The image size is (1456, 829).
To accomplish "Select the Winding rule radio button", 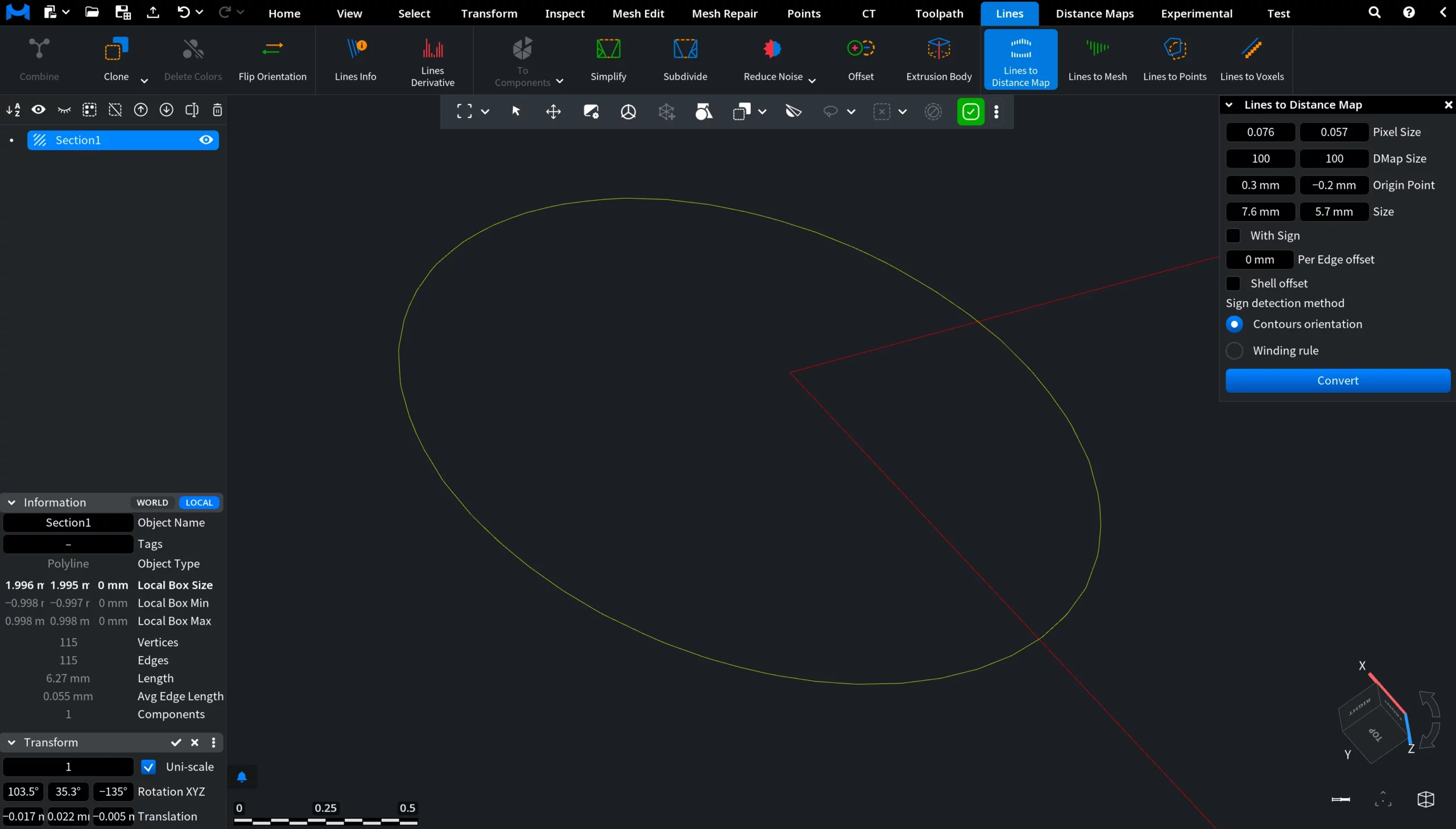I will [1234, 350].
